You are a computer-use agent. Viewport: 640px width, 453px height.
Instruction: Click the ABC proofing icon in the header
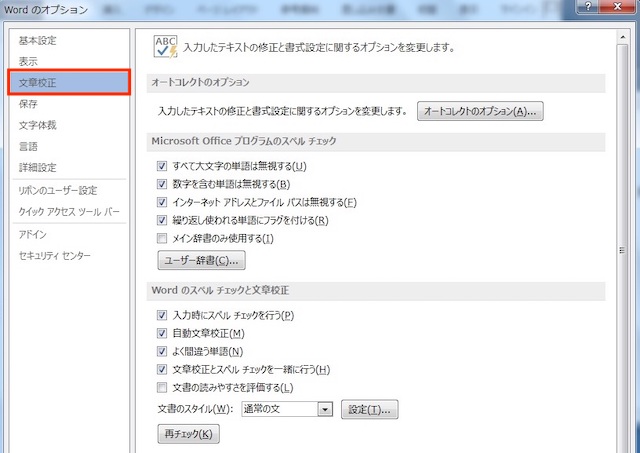tap(164, 46)
